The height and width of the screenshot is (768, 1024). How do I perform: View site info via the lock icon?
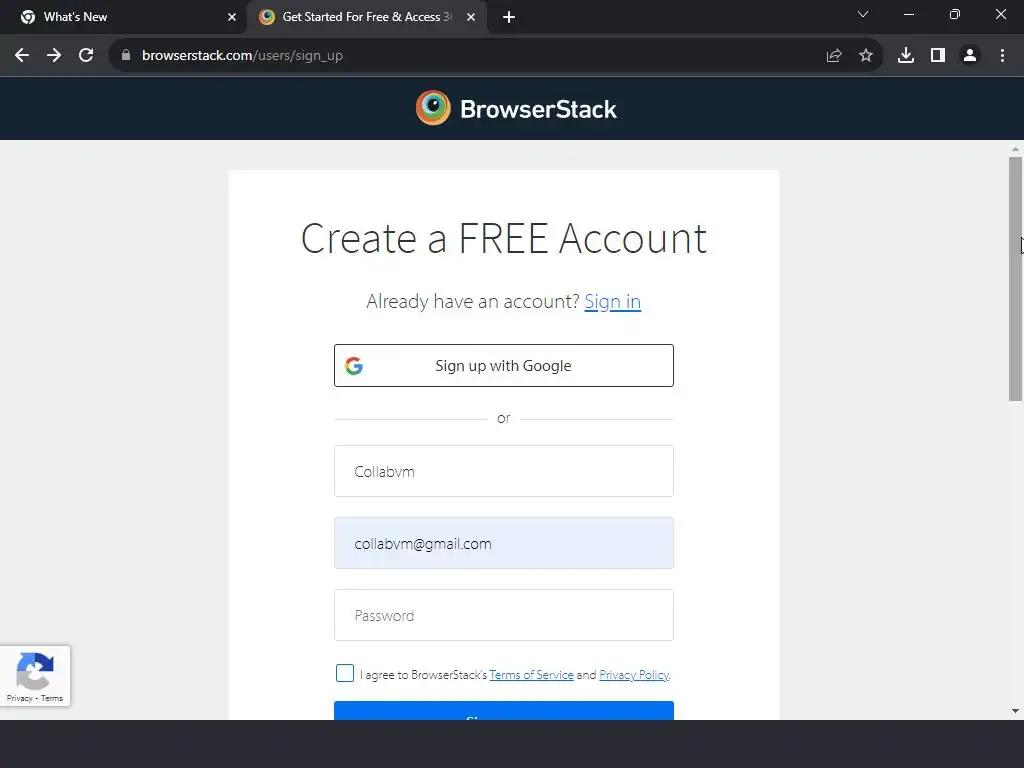point(126,56)
